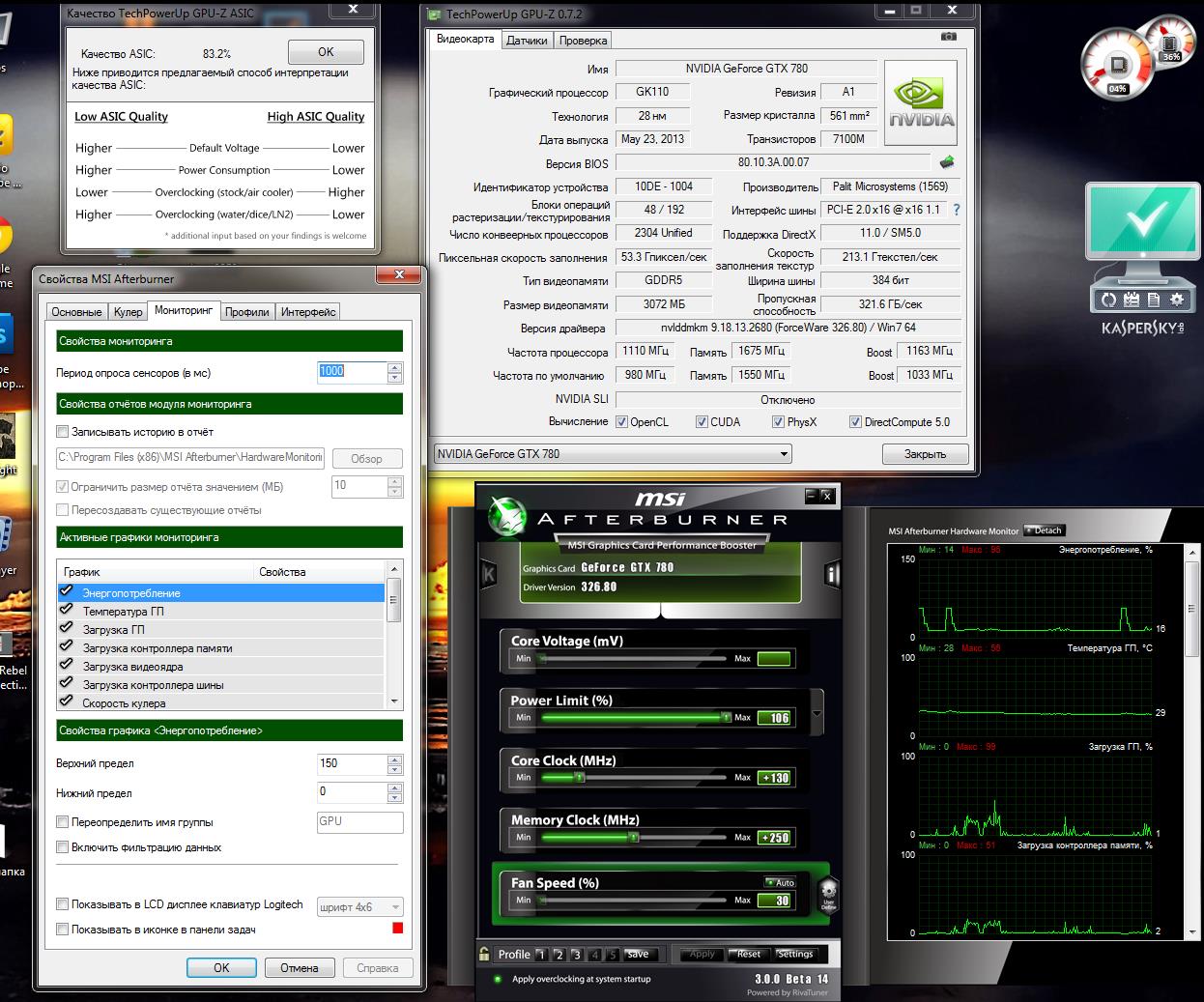Click the Kaspersky gadget scan schedule icon
This screenshot has height=1002, width=1204.
1130,301
